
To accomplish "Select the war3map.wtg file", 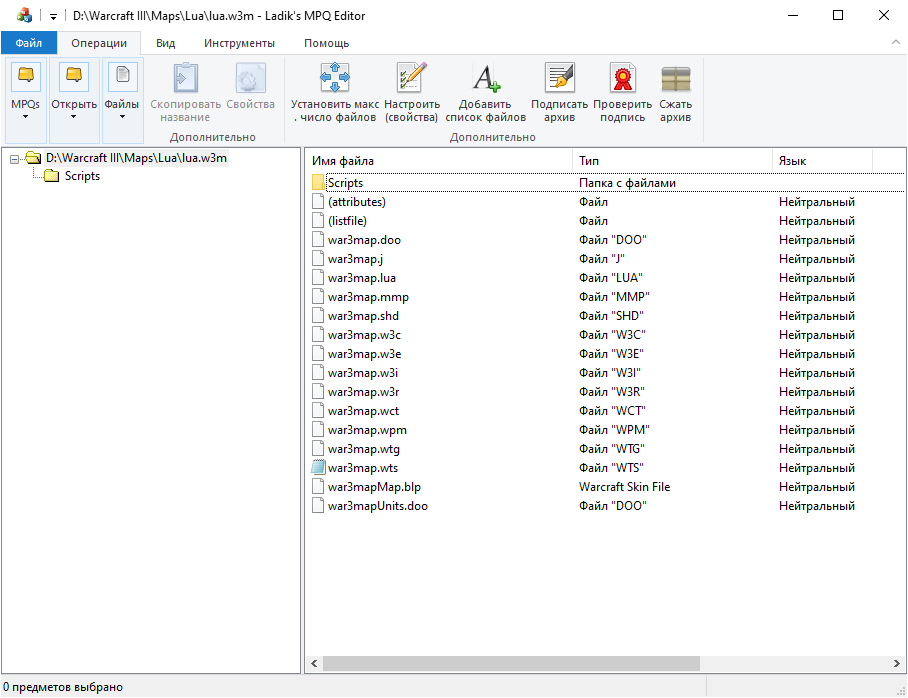I will point(364,449).
